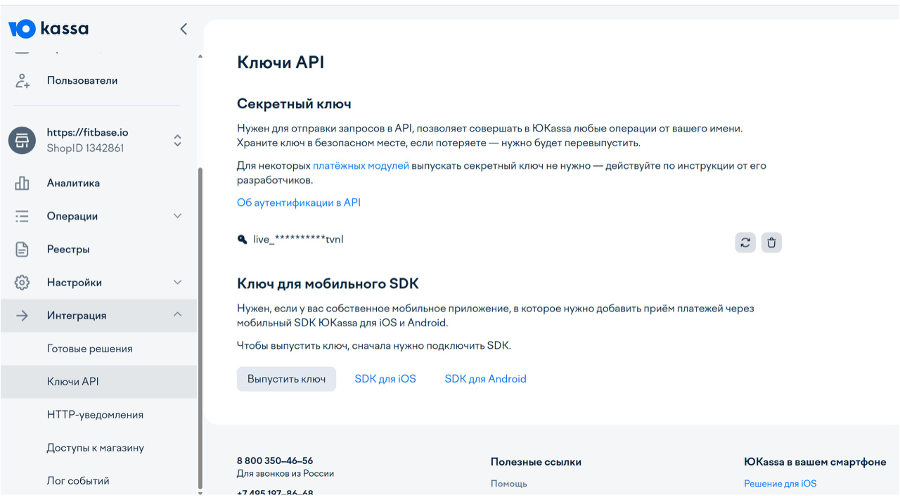Click the Выпустить ключ button

(x=286, y=379)
